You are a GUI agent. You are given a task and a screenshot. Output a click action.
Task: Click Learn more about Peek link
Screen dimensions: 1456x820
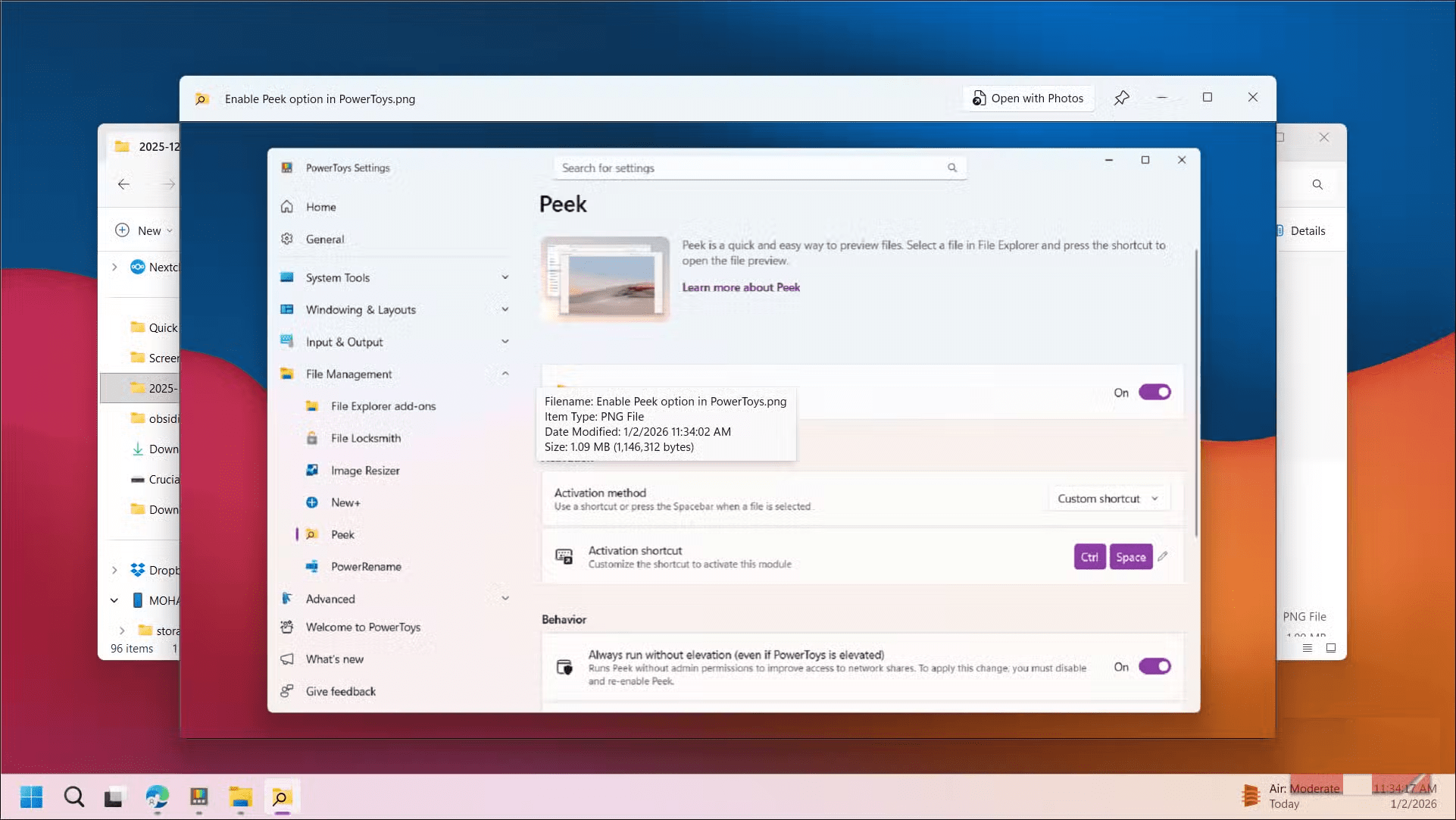tap(740, 287)
